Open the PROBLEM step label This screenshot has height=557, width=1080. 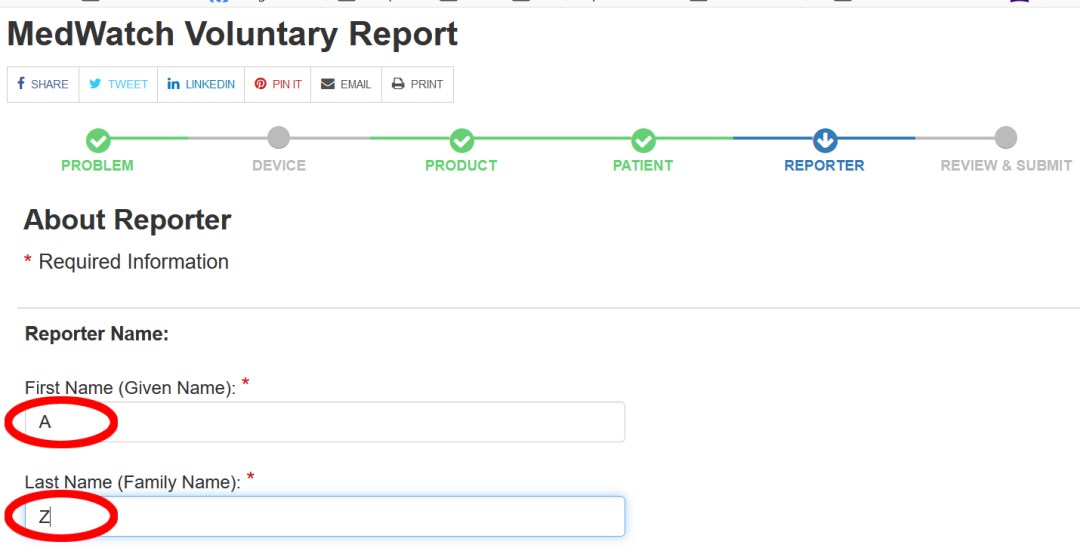coord(97,166)
